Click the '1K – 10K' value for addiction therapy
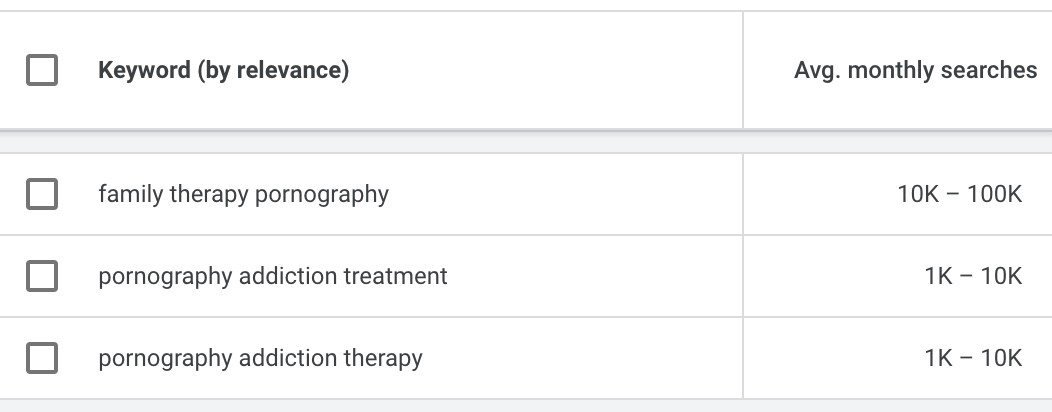 (x=973, y=358)
